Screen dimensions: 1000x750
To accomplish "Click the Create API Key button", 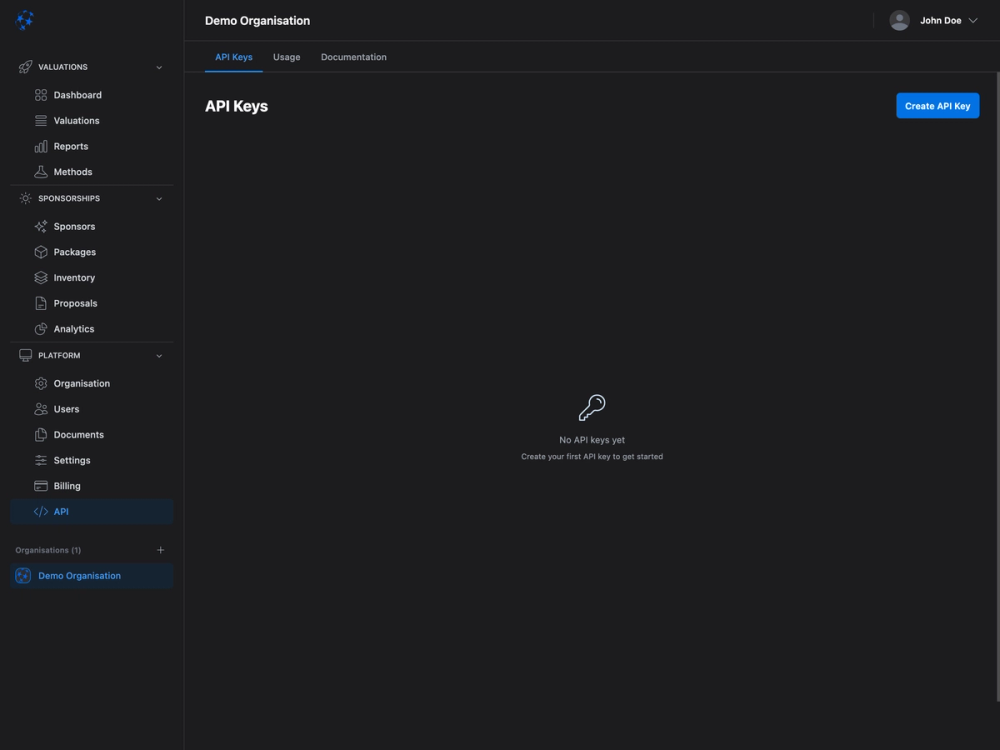I will click(937, 105).
